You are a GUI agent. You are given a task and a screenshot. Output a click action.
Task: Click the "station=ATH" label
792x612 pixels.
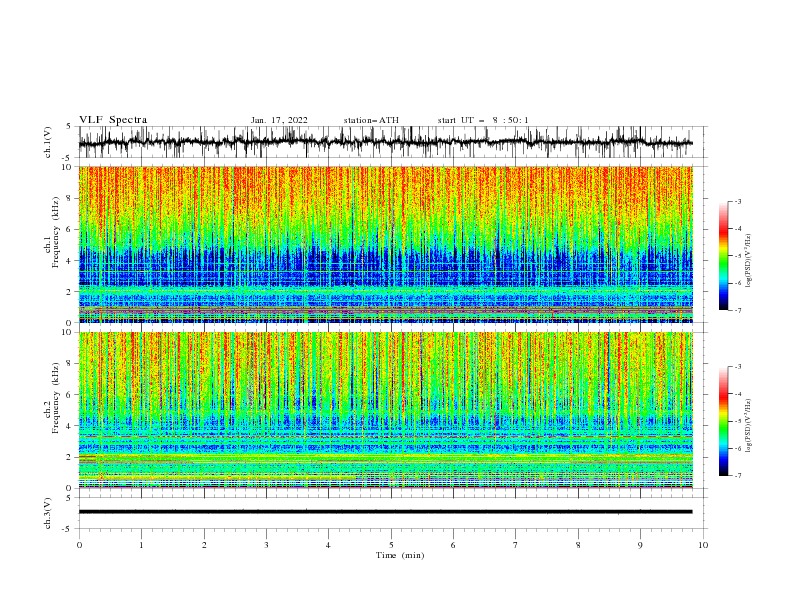(371, 120)
